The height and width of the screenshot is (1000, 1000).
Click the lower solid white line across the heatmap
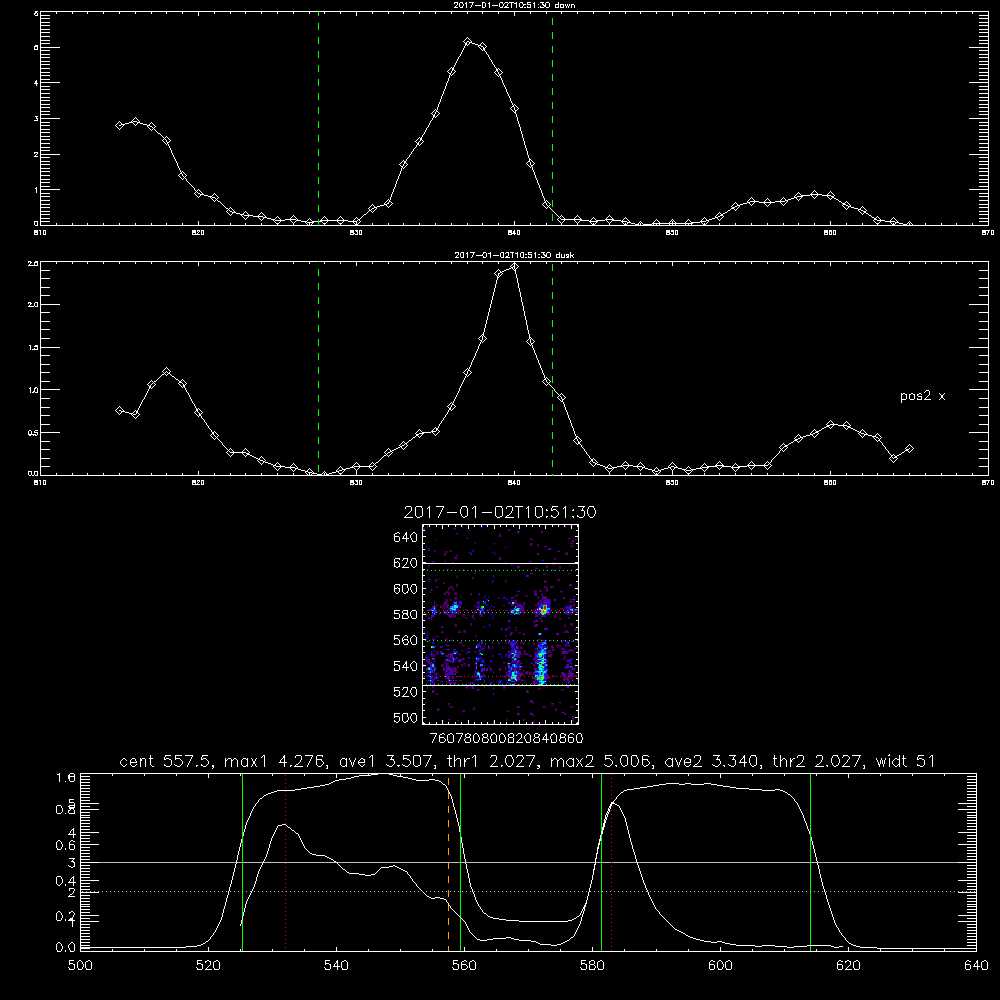(501, 685)
